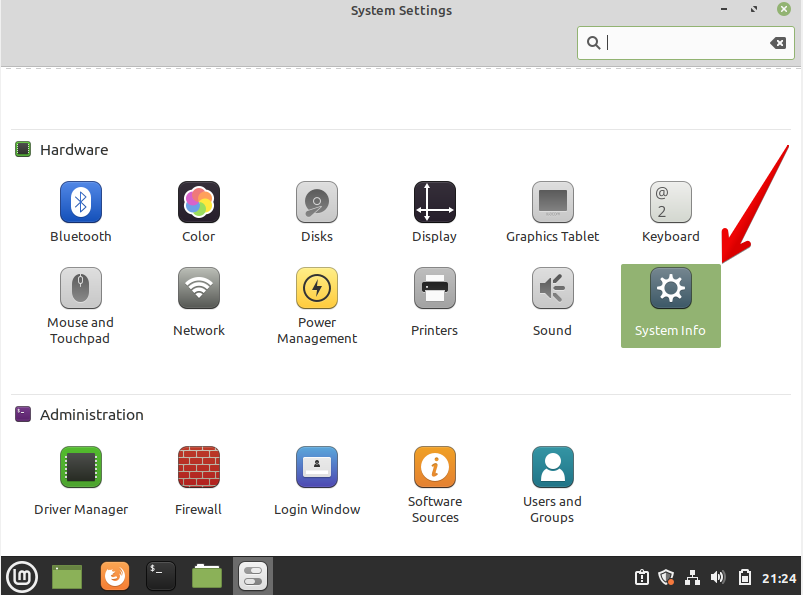Screen dimensions: 803x595
Task: Maximize the System Settings window
Action: pyautogui.click(x=754, y=9)
